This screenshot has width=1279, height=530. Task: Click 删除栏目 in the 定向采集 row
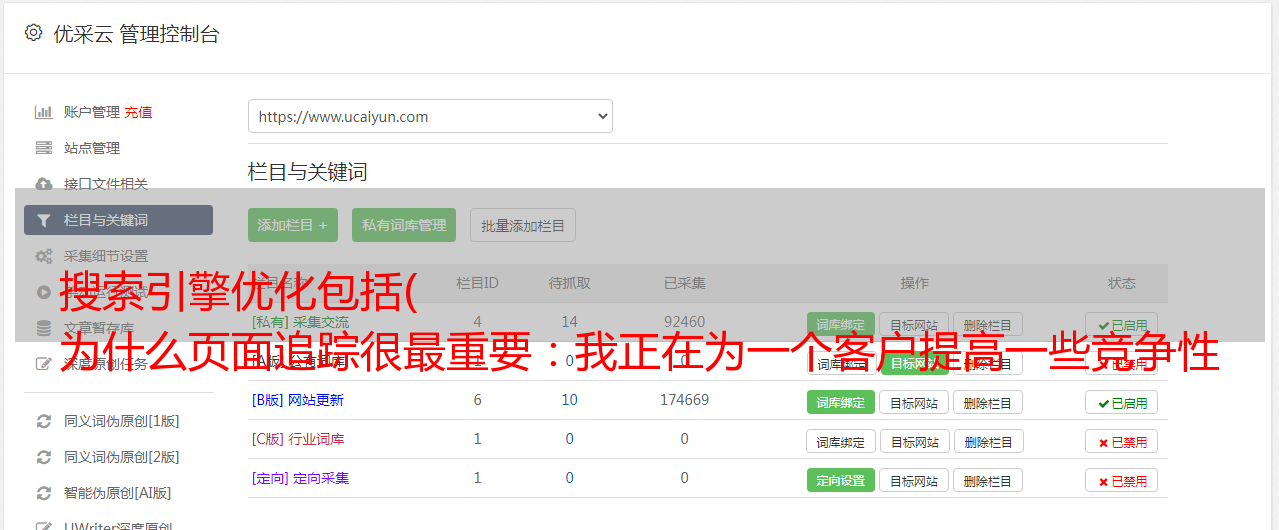988,480
